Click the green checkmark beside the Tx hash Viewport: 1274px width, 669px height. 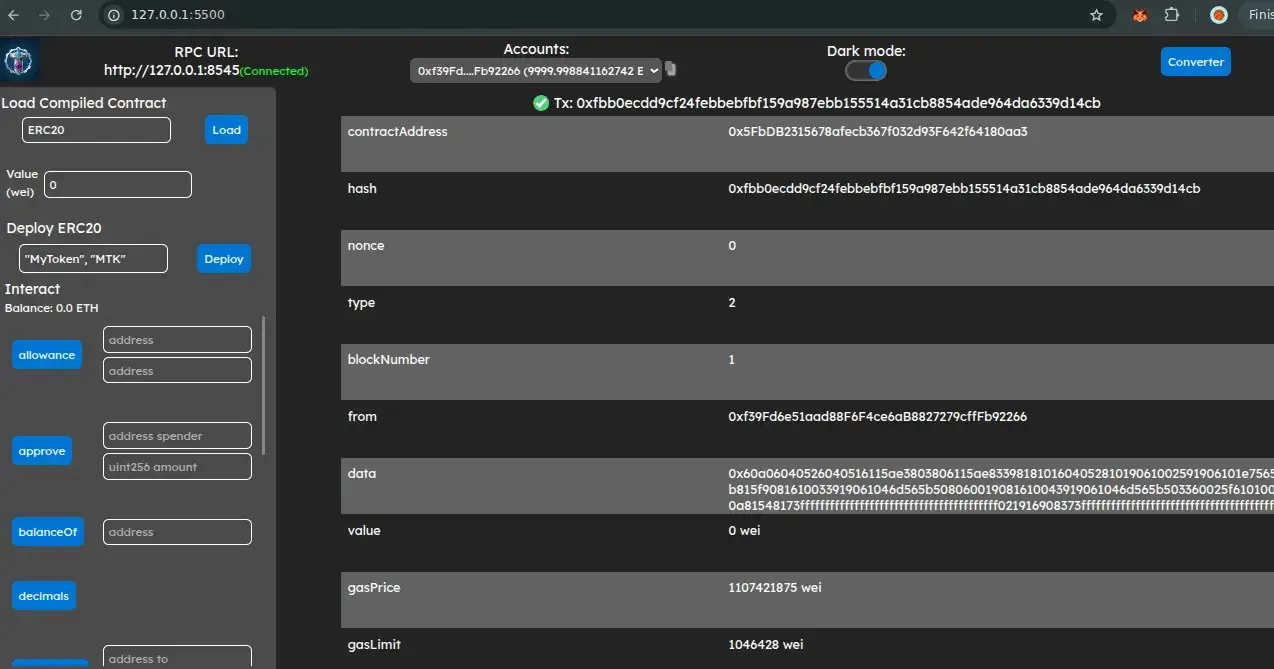[x=540, y=102]
